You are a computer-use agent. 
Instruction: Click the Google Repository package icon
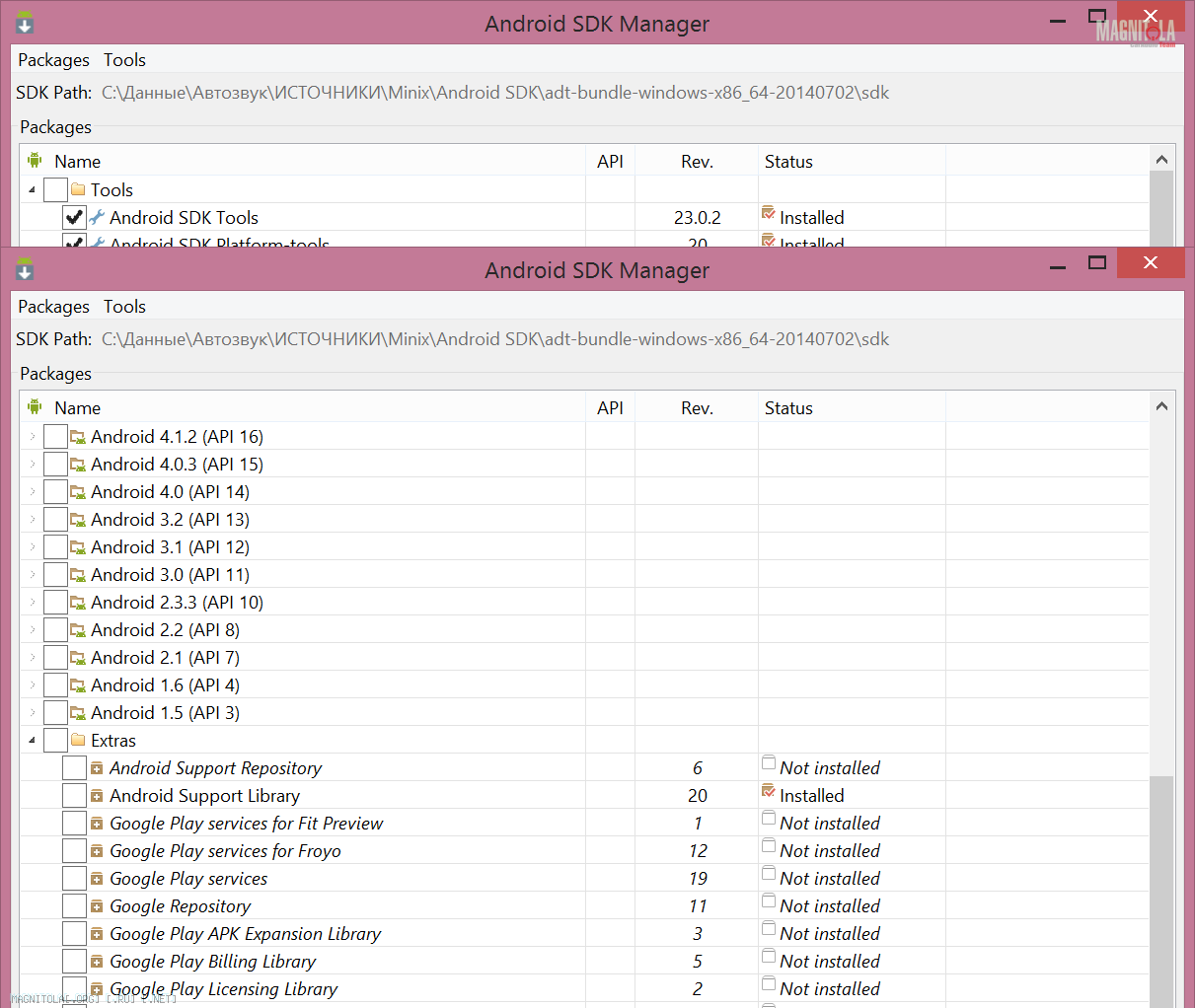[x=97, y=906]
